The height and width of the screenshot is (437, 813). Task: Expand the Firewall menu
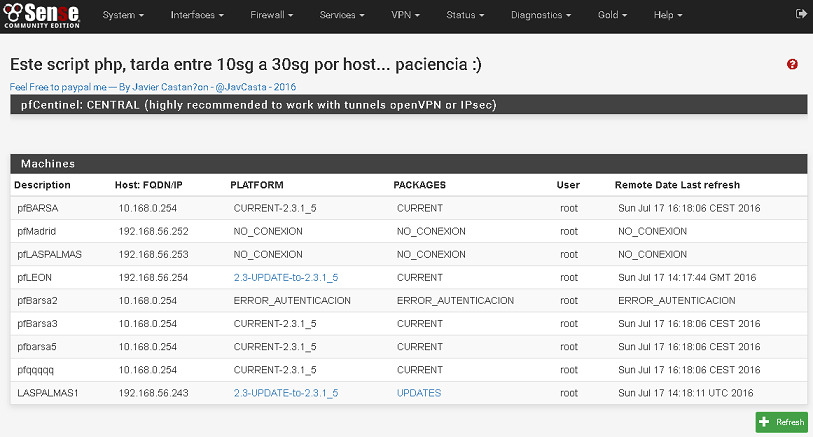tap(272, 15)
